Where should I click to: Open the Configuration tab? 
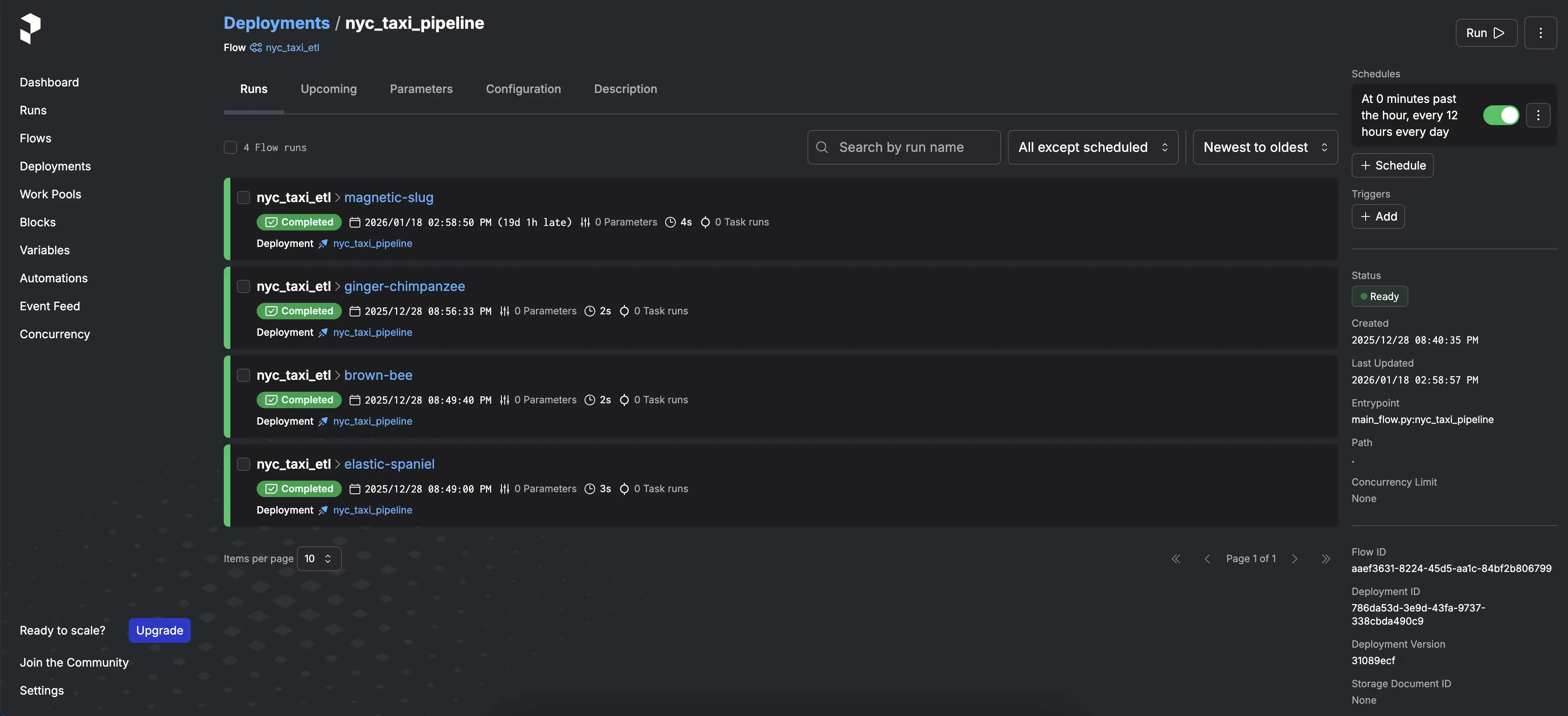(523, 89)
